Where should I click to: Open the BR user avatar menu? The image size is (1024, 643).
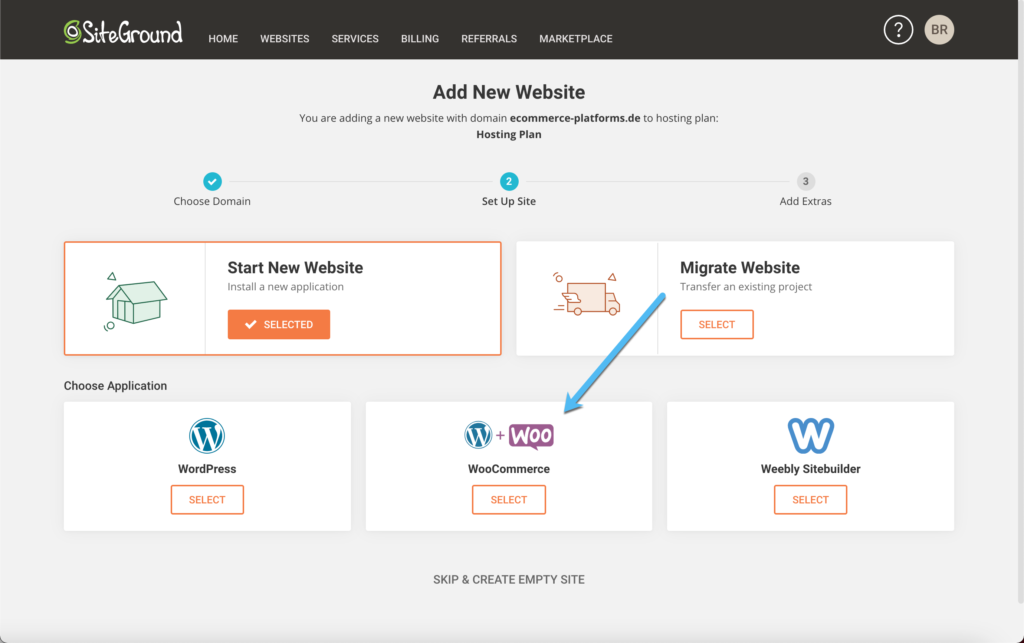[939, 30]
